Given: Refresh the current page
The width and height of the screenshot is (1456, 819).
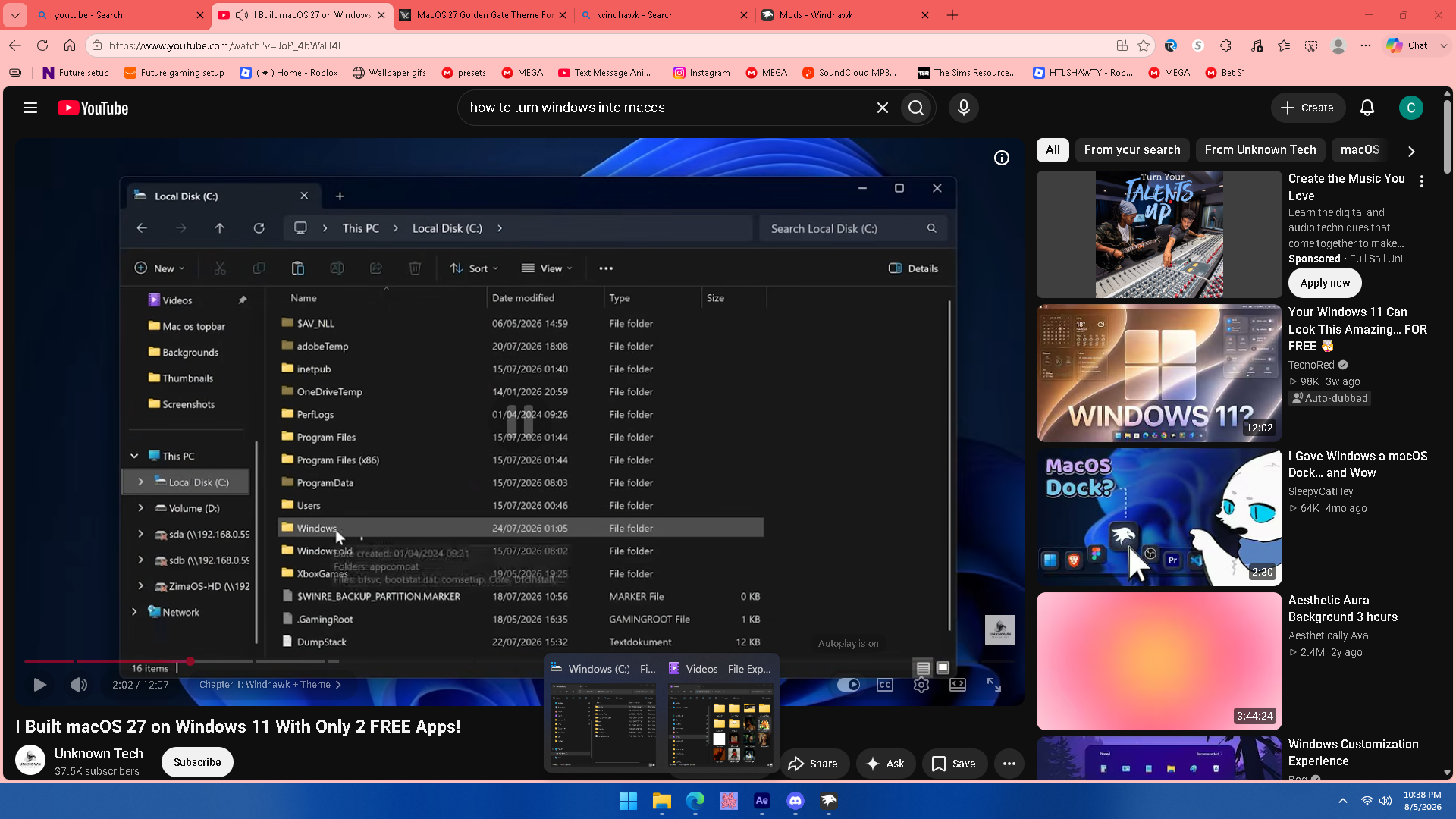Looking at the screenshot, I should 42,45.
